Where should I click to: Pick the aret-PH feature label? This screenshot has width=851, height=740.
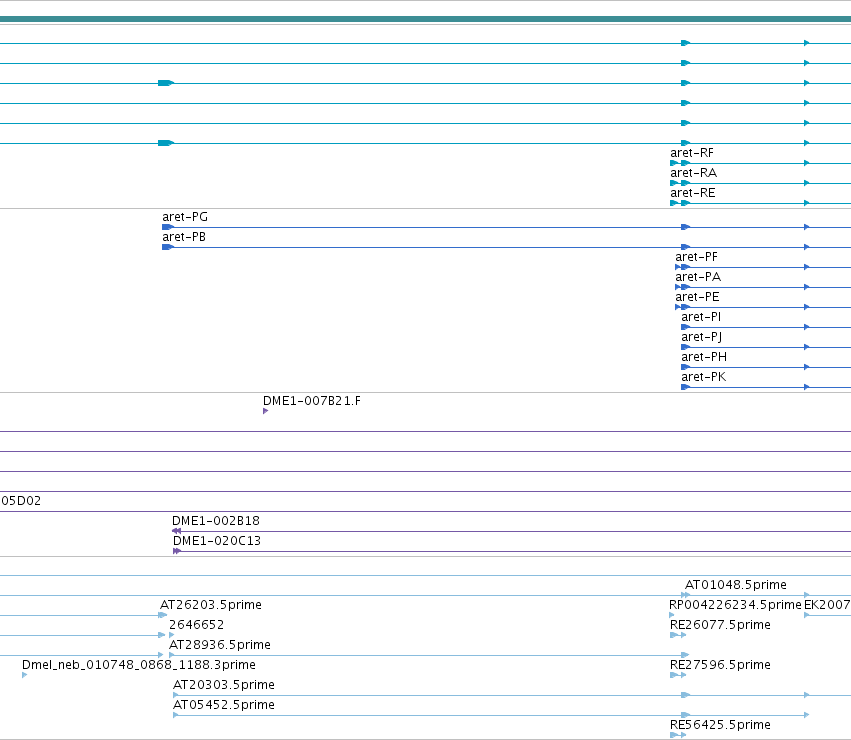tap(704, 357)
